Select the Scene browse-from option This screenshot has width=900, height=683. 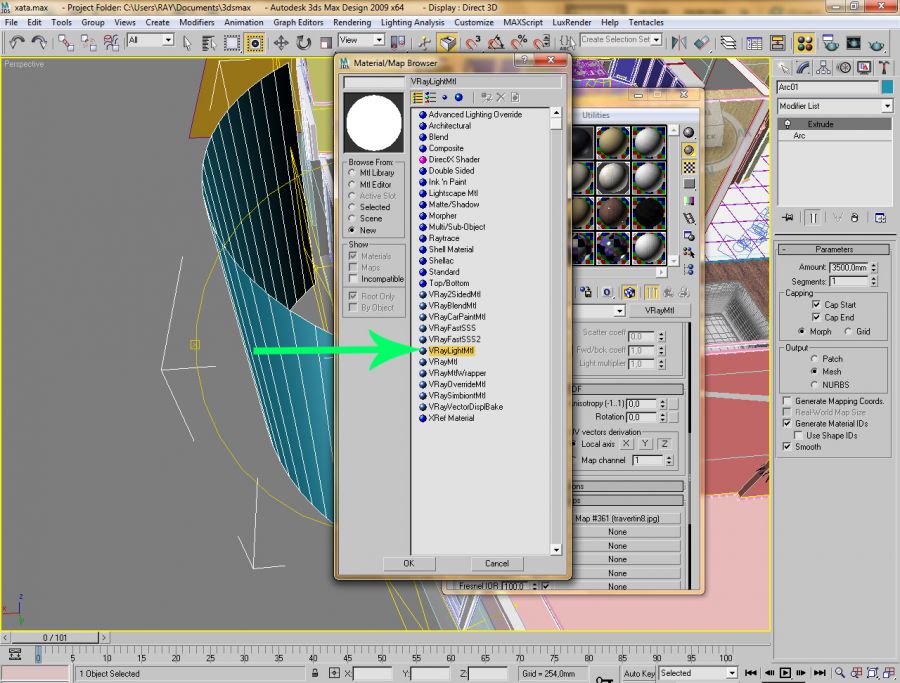[352, 218]
